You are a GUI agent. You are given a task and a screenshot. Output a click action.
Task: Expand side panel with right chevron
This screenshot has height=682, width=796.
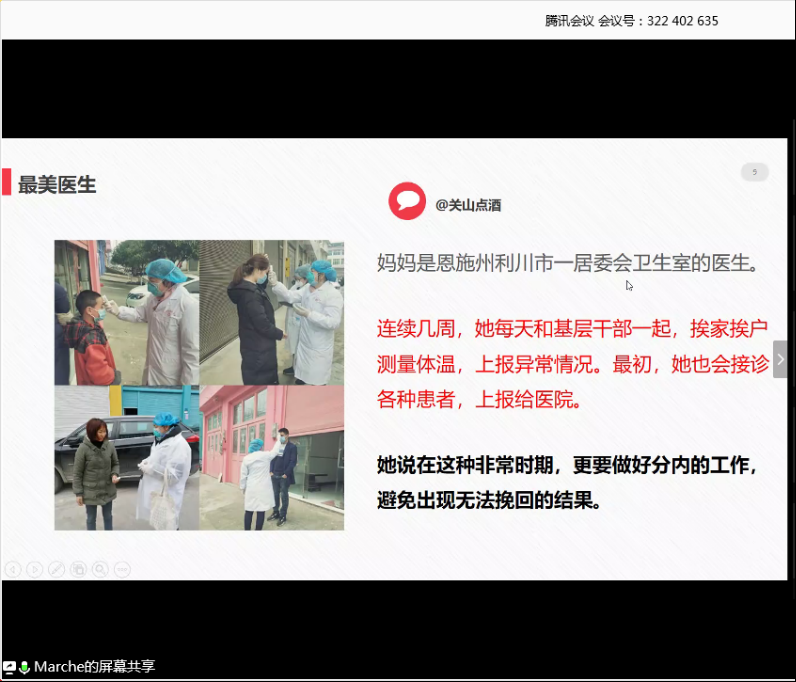(x=780, y=359)
